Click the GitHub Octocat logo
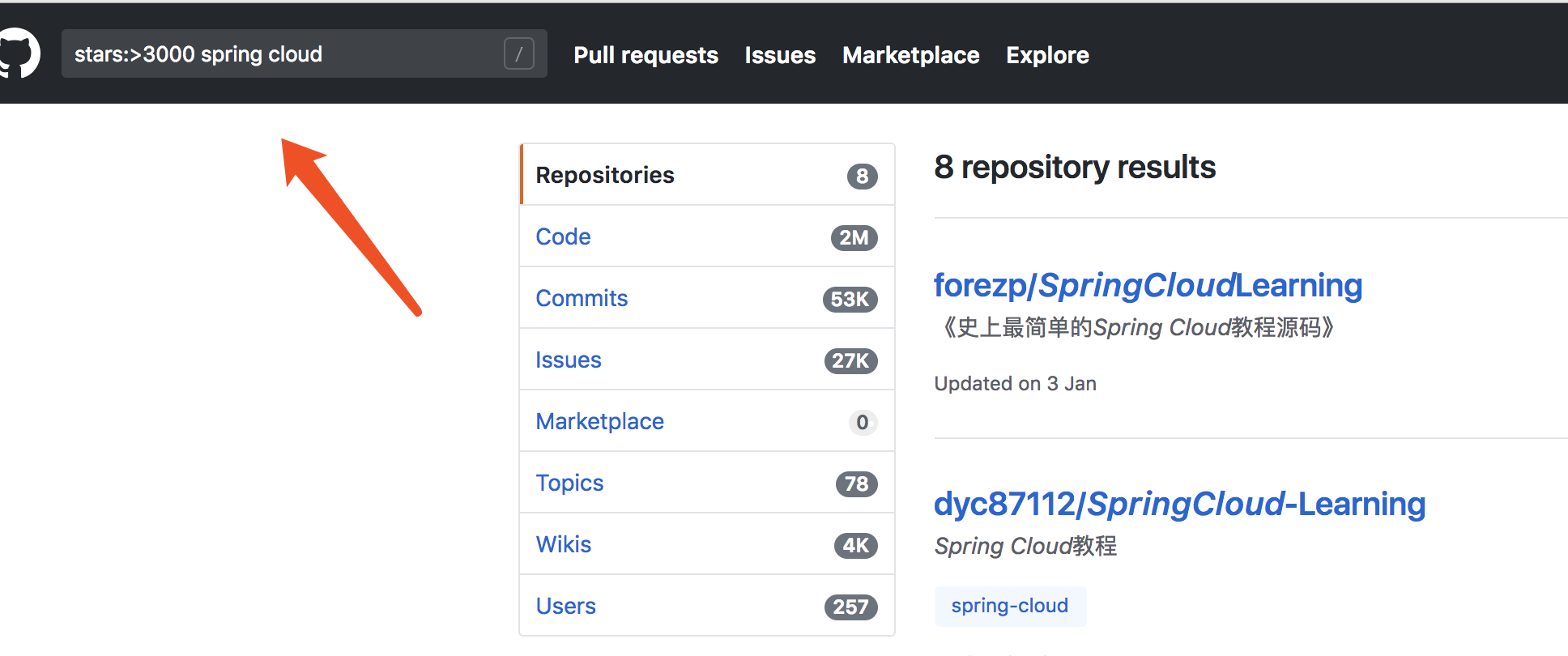The height and width of the screenshot is (656, 1568). click(x=18, y=53)
